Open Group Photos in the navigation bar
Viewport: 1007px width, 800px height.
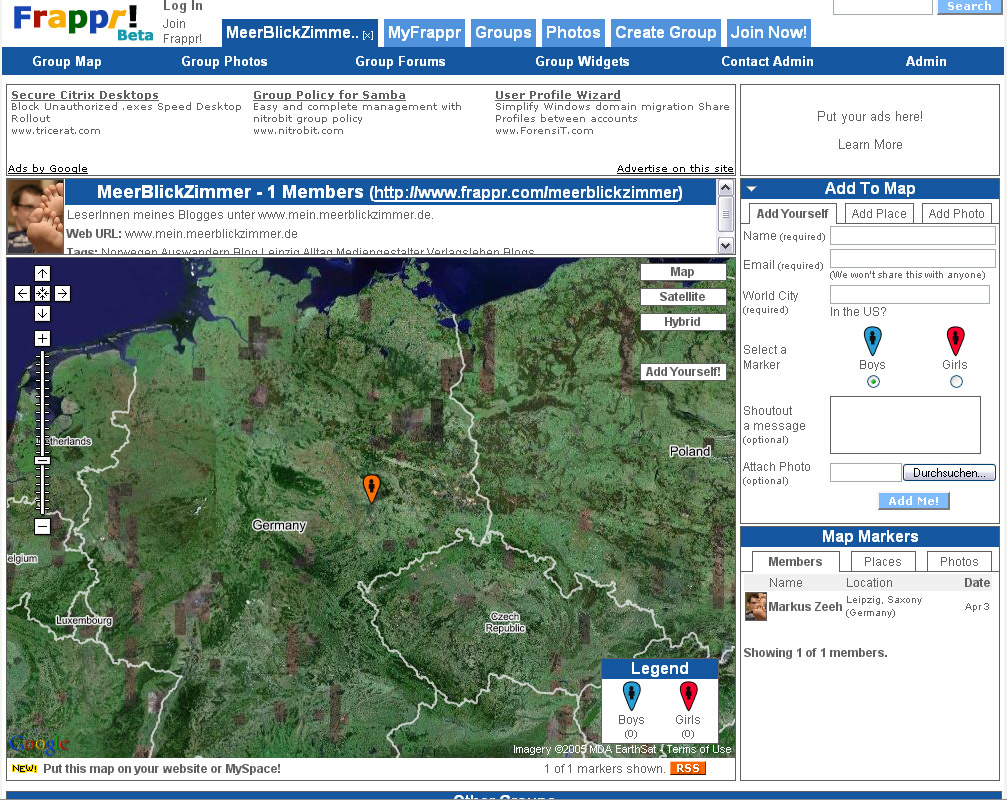click(x=224, y=62)
